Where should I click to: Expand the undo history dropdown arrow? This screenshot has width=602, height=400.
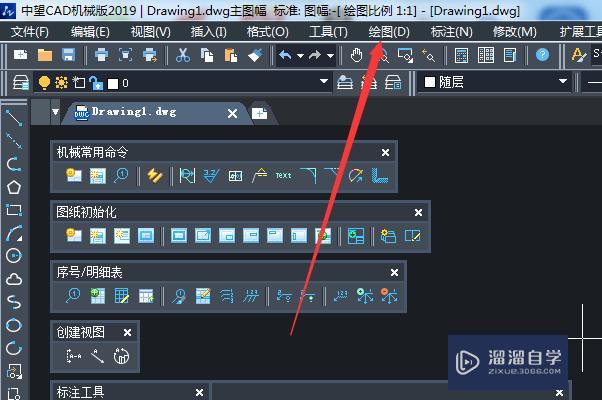coord(301,56)
